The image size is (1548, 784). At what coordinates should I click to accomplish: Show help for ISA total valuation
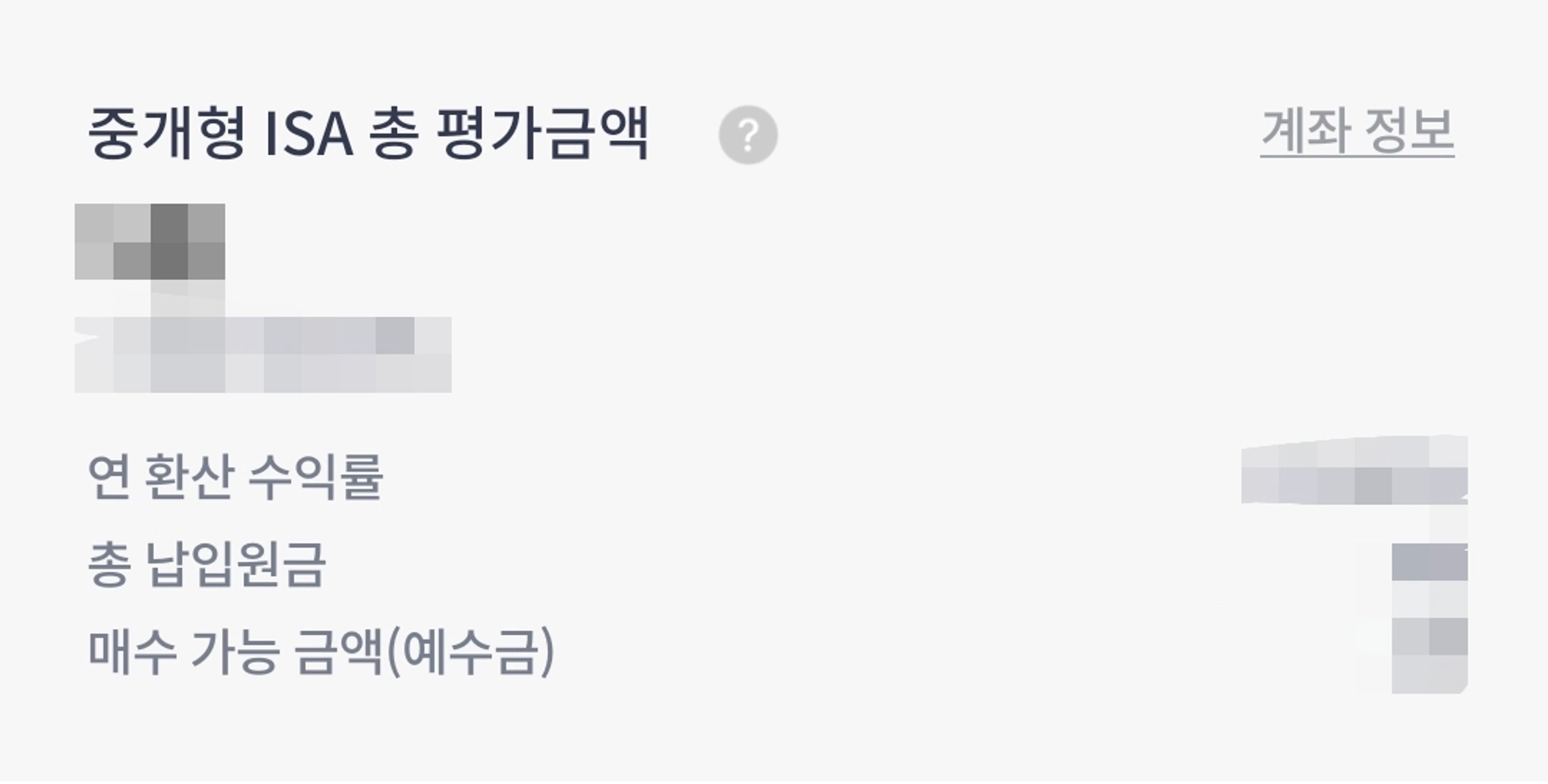tap(747, 135)
